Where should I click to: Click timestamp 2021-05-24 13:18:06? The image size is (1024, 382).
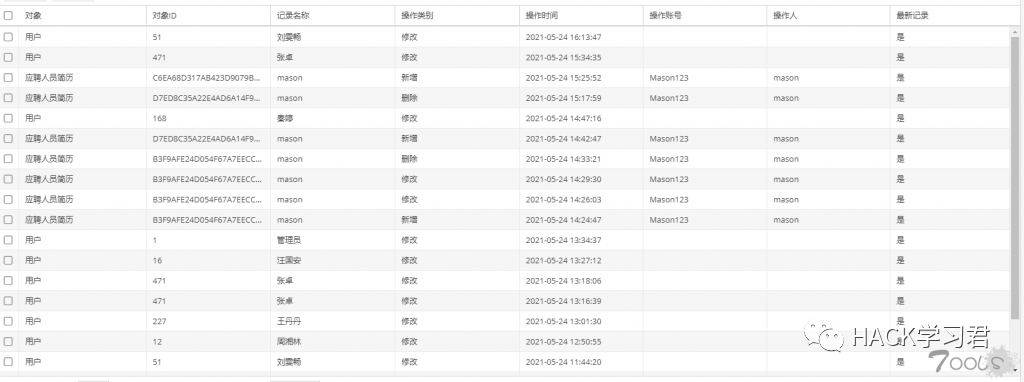pos(564,280)
